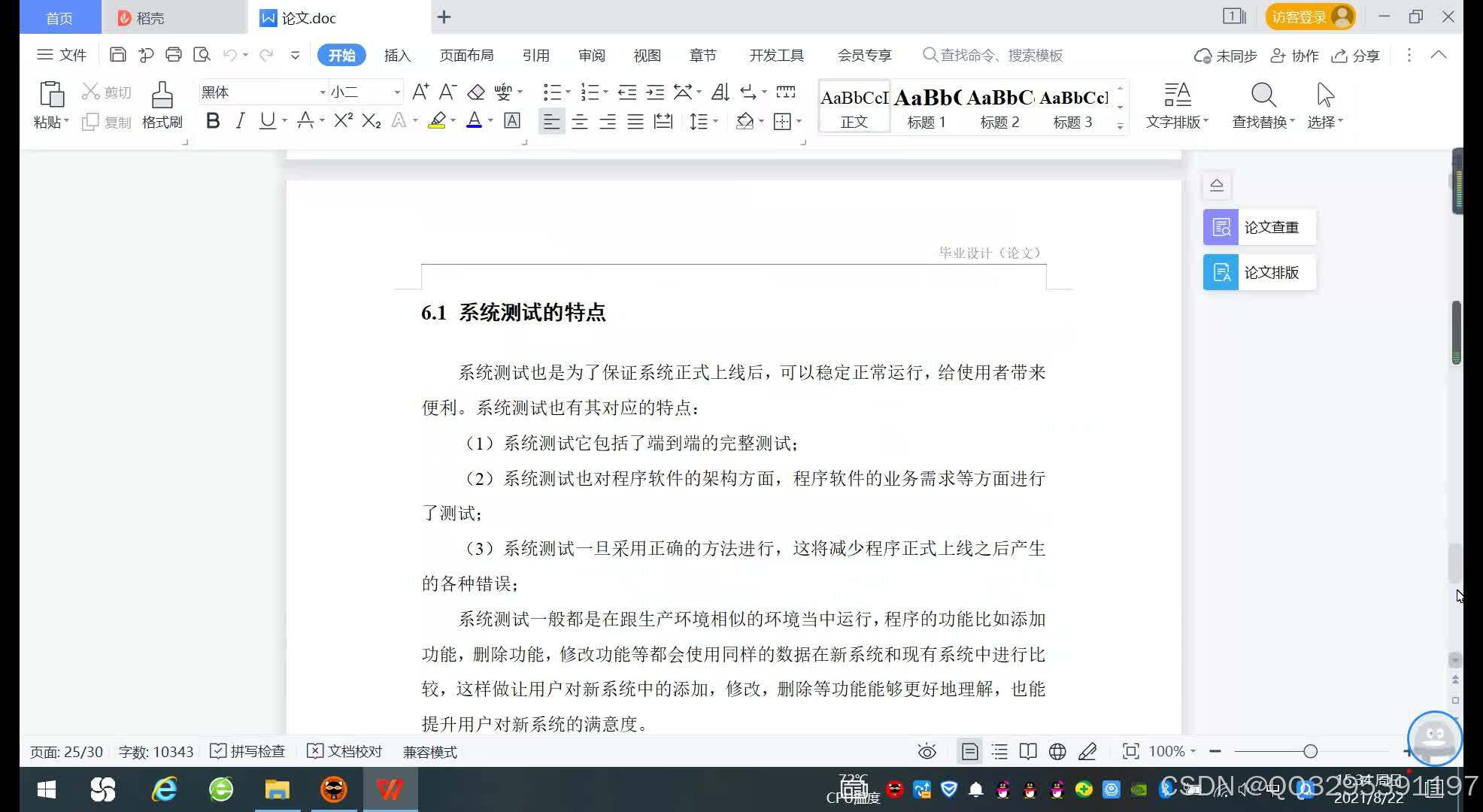
Task: Click 文档校对 document proofreading
Action: click(344, 751)
